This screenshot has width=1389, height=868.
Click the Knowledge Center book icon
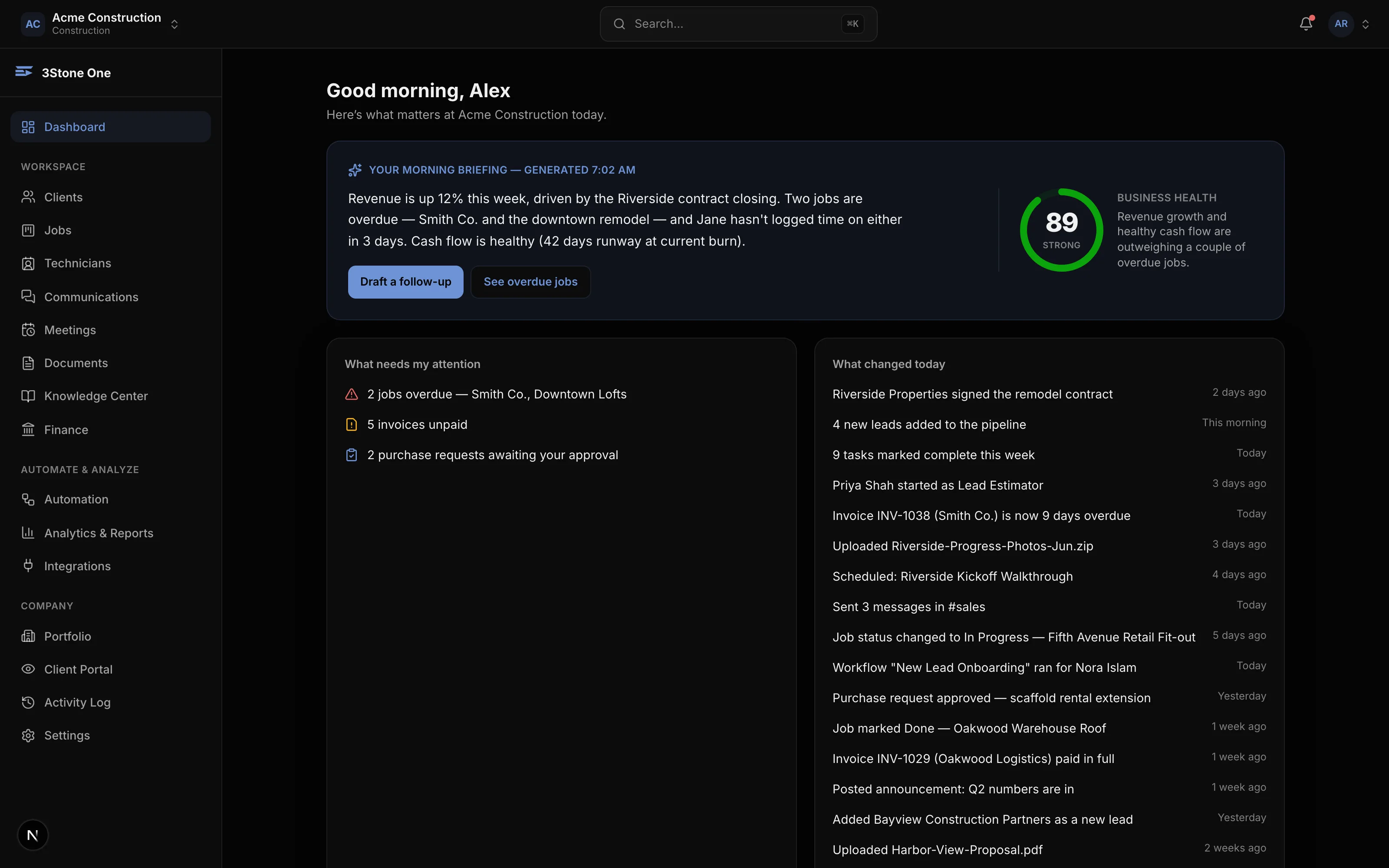click(28, 396)
